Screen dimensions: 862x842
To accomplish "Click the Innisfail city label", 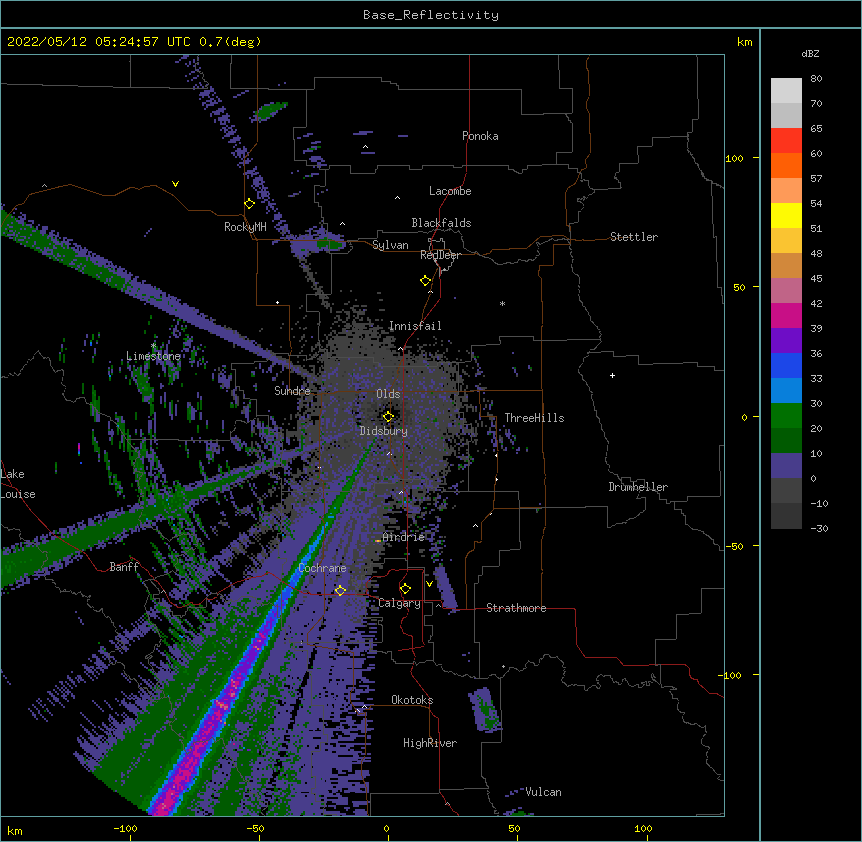I will pyautogui.click(x=415, y=326).
